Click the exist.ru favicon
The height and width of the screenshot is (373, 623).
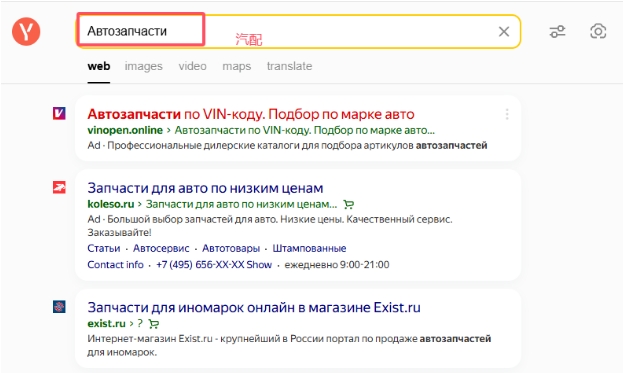click(x=59, y=307)
